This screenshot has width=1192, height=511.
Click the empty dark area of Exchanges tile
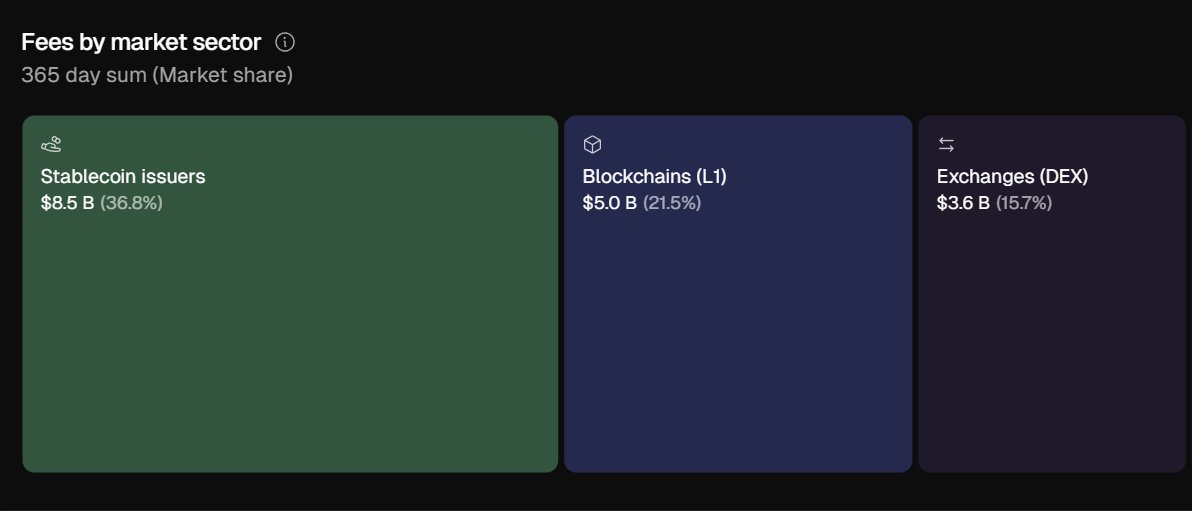click(1052, 350)
